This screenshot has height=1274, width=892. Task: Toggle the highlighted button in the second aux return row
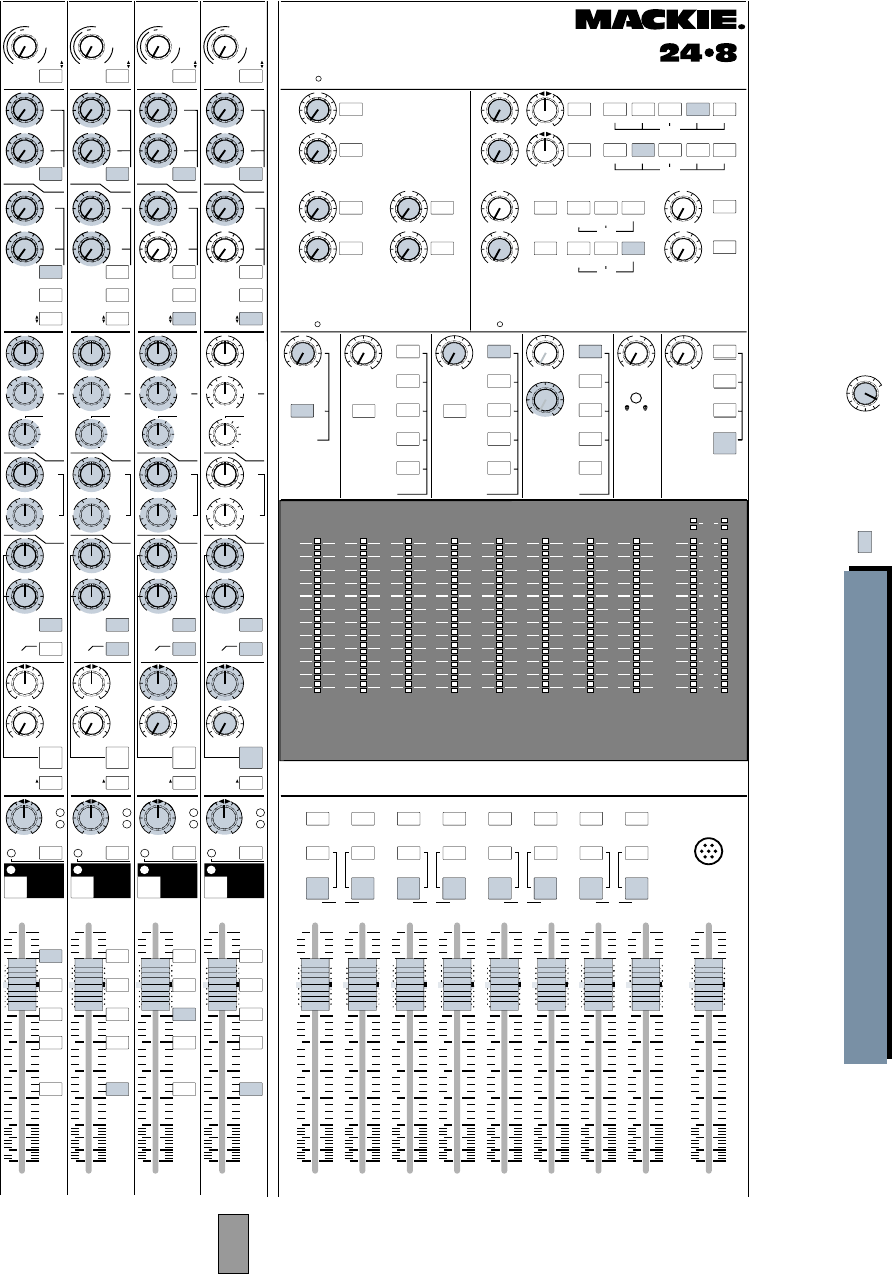(x=644, y=150)
